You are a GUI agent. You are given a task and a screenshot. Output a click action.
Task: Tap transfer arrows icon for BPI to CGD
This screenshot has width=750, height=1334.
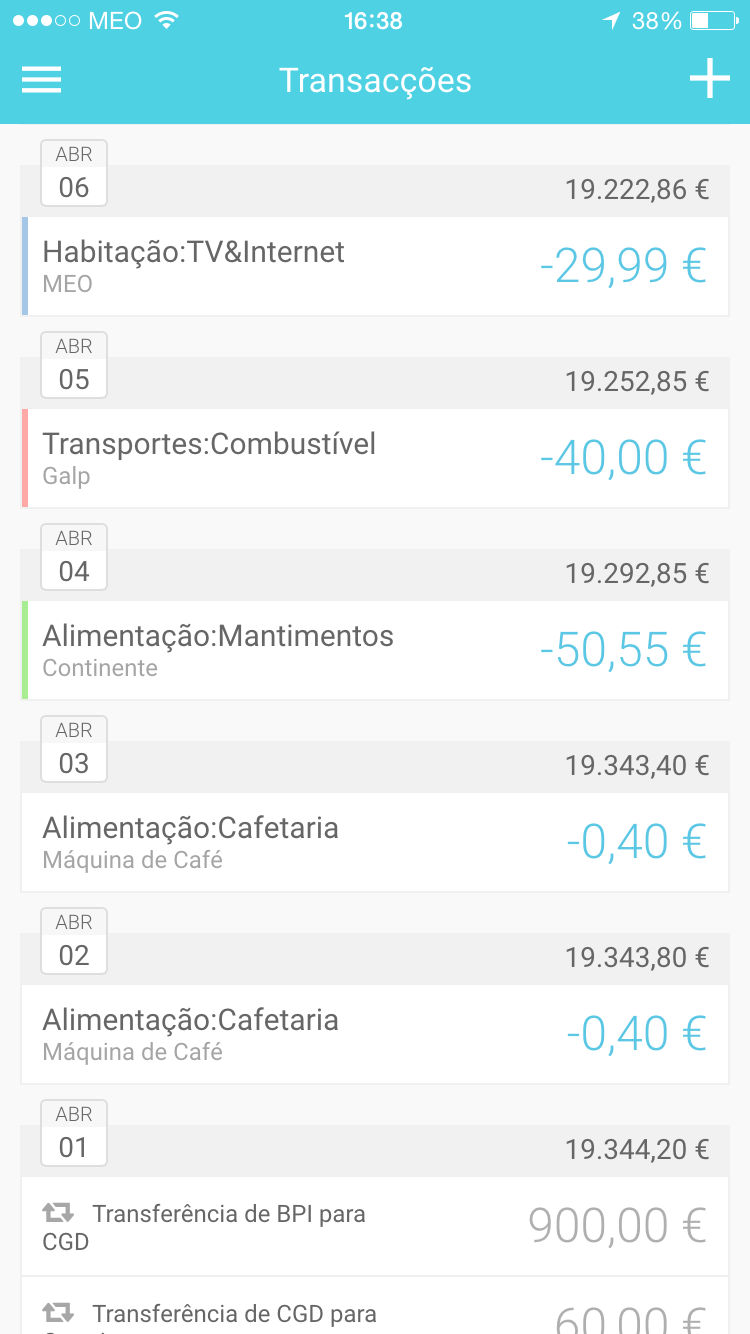click(x=58, y=1213)
